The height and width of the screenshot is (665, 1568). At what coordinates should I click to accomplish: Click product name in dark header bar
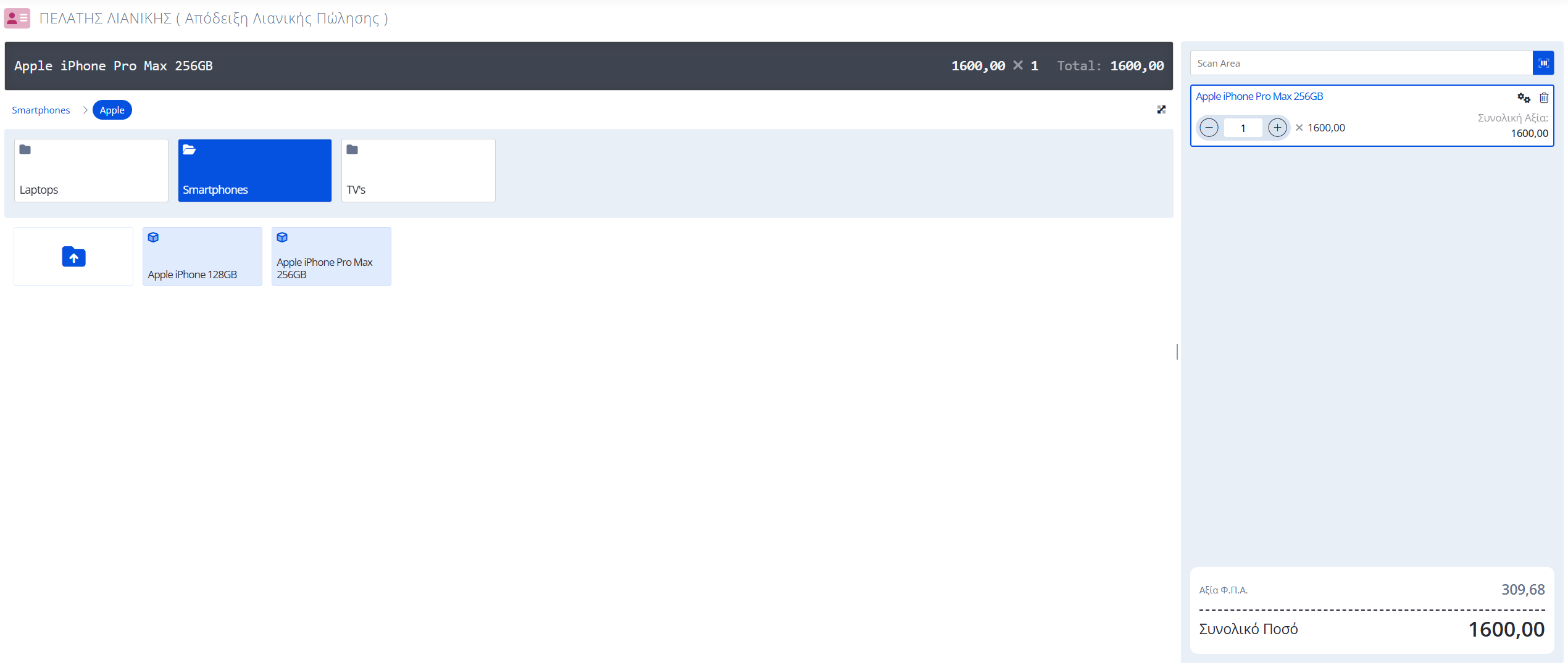(x=114, y=66)
